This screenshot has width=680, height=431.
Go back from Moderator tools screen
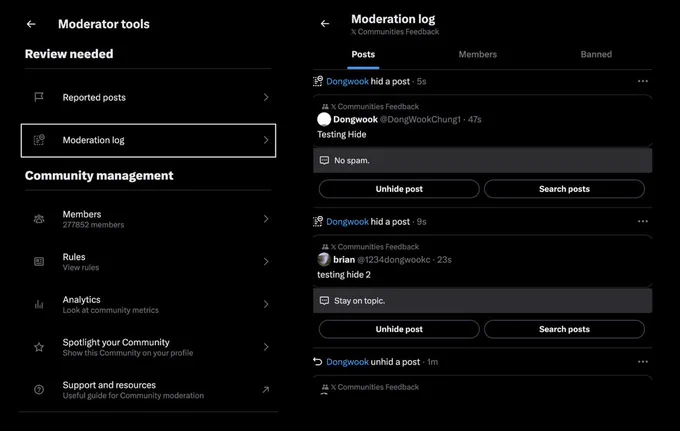[x=31, y=24]
